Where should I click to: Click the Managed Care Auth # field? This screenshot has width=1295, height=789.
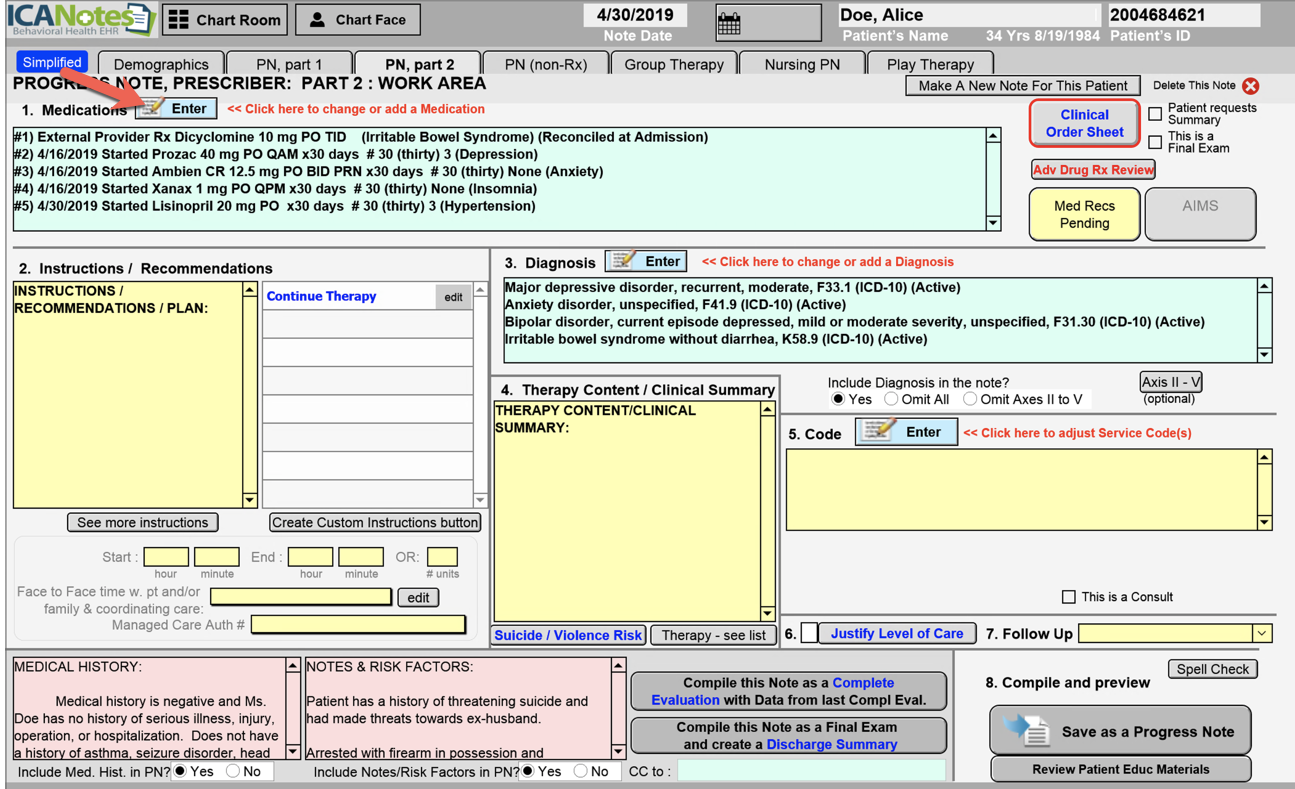click(358, 625)
